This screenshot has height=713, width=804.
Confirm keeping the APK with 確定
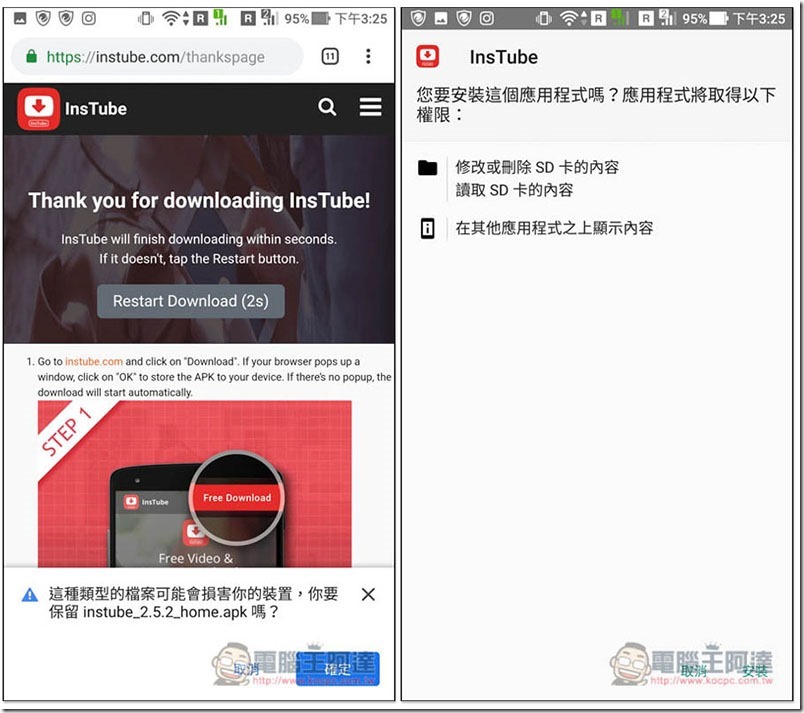338,668
